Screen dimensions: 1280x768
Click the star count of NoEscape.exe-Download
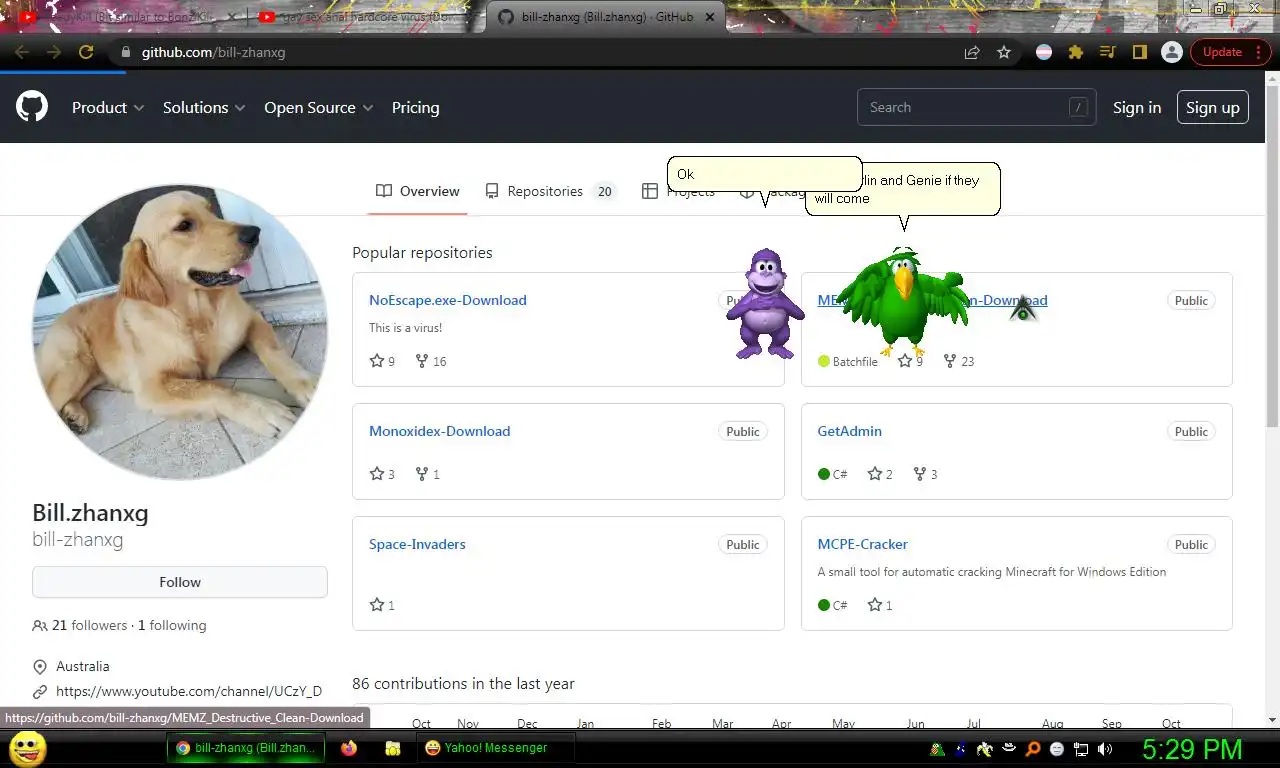382,361
